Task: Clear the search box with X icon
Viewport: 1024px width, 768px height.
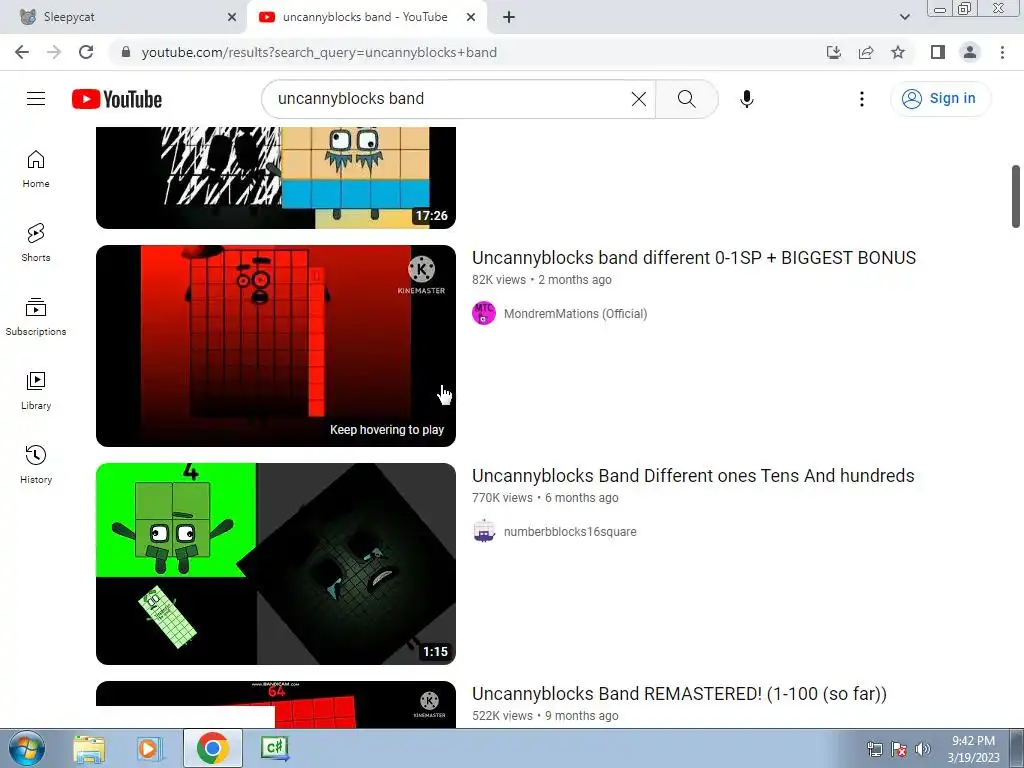Action: (639, 99)
